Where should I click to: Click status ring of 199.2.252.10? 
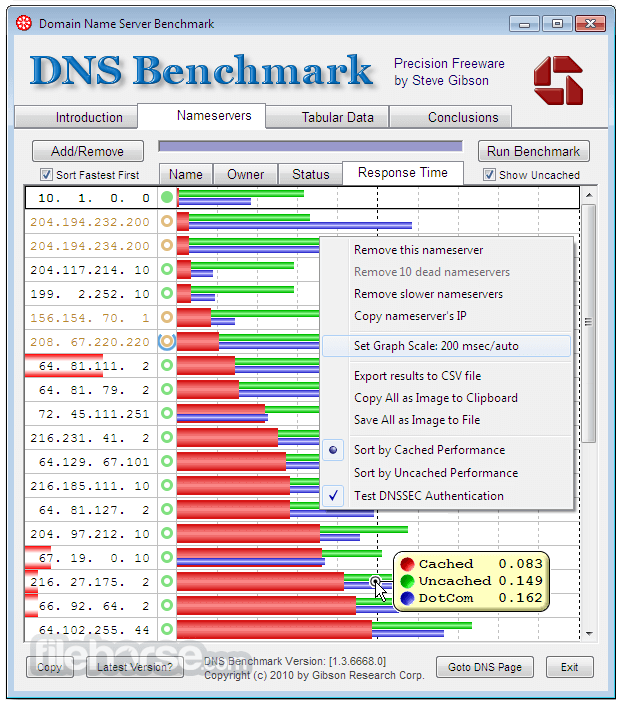point(167,294)
